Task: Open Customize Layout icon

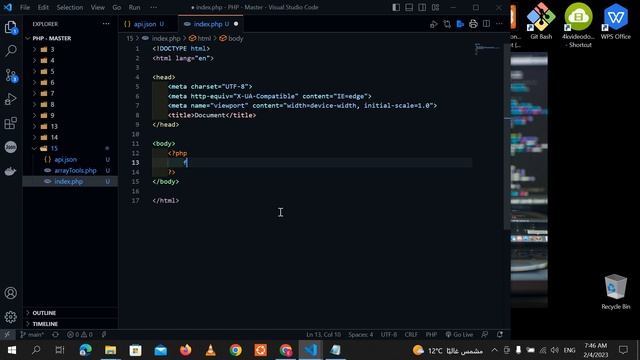Action: click(x=436, y=7)
